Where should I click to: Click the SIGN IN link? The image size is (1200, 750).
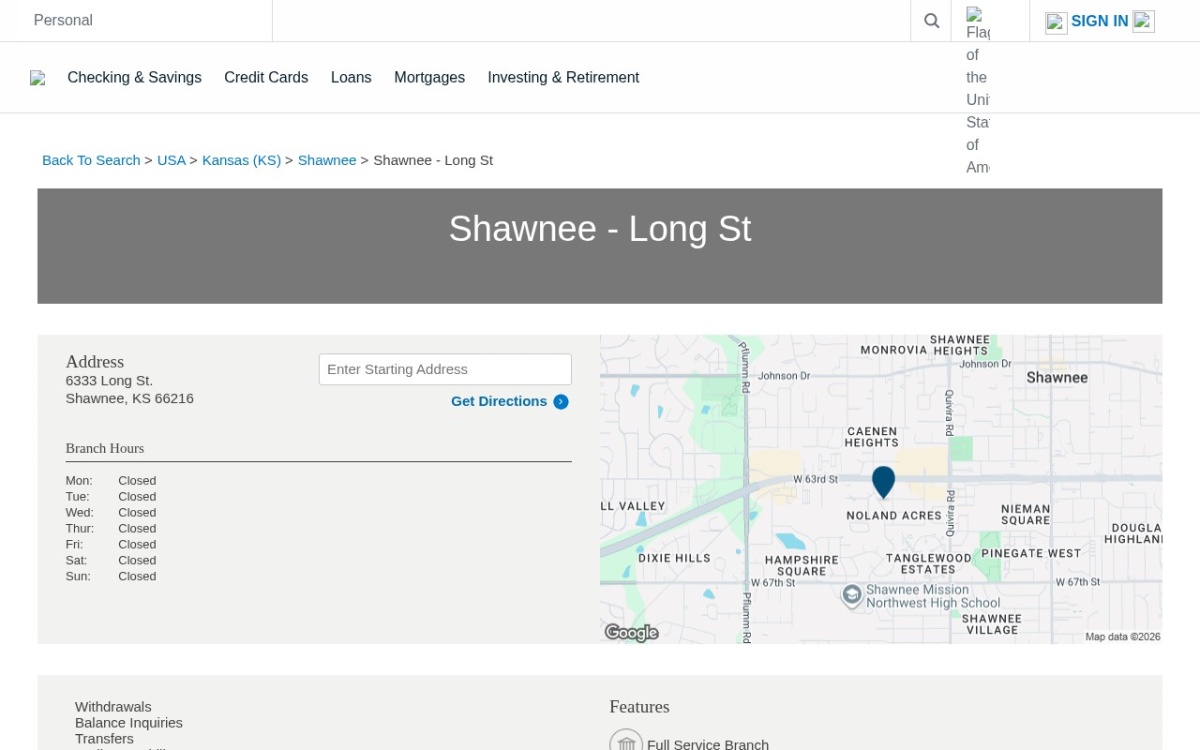[1099, 21]
